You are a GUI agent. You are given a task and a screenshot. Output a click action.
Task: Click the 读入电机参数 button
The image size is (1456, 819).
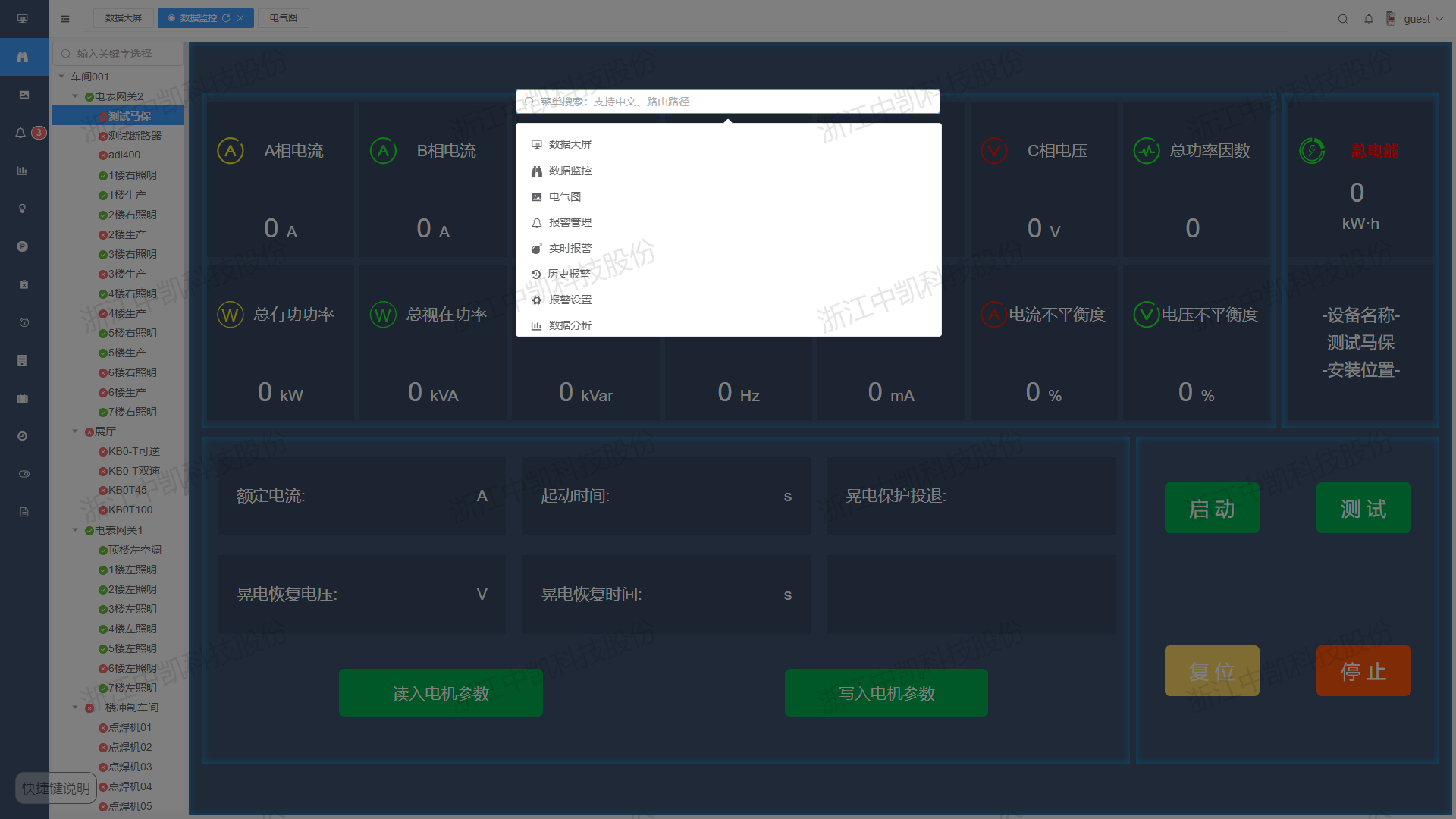(441, 693)
